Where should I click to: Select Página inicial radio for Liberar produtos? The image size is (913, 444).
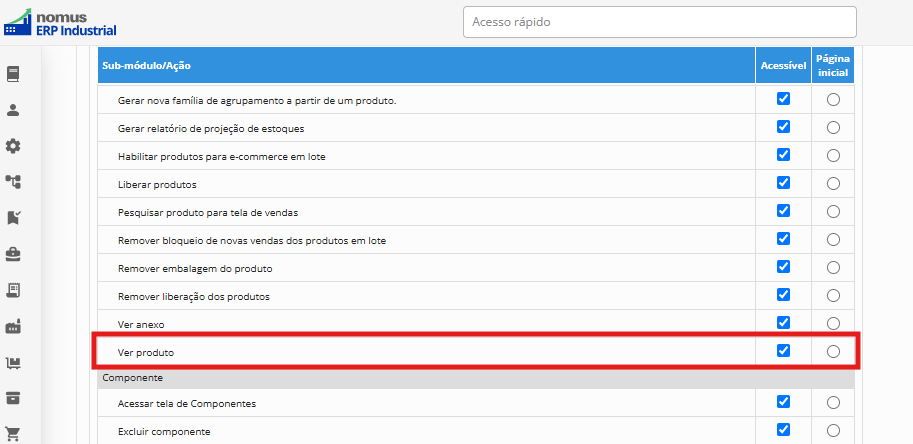833,184
